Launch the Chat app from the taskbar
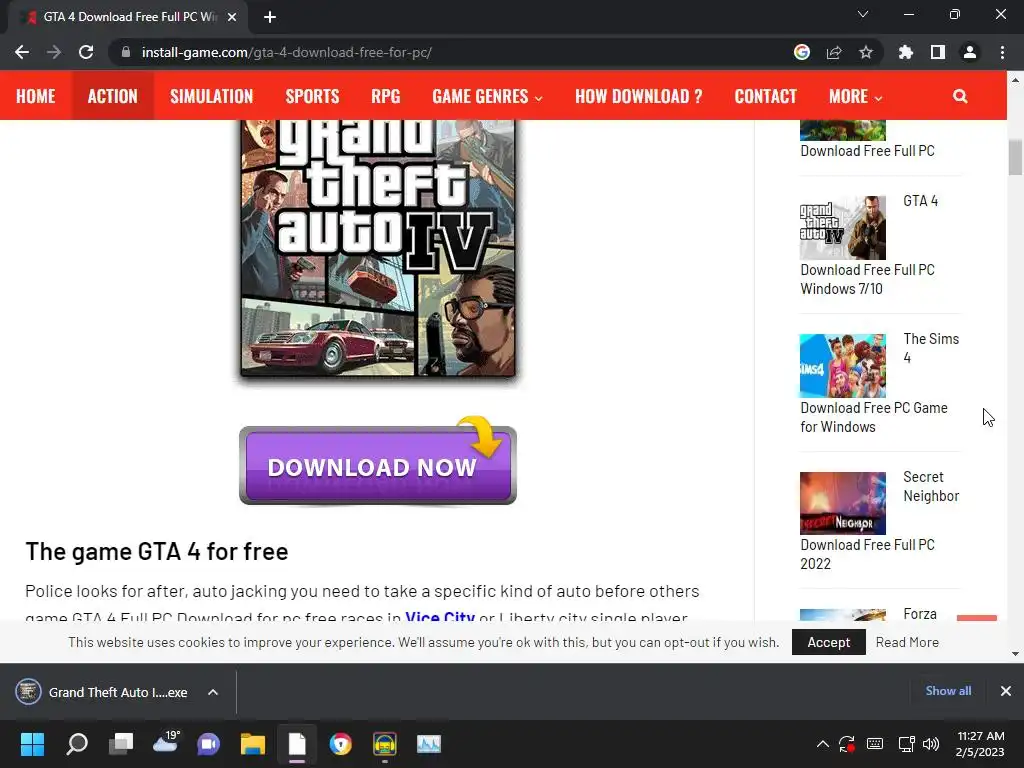Image resolution: width=1024 pixels, height=768 pixels. [x=209, y=744]
